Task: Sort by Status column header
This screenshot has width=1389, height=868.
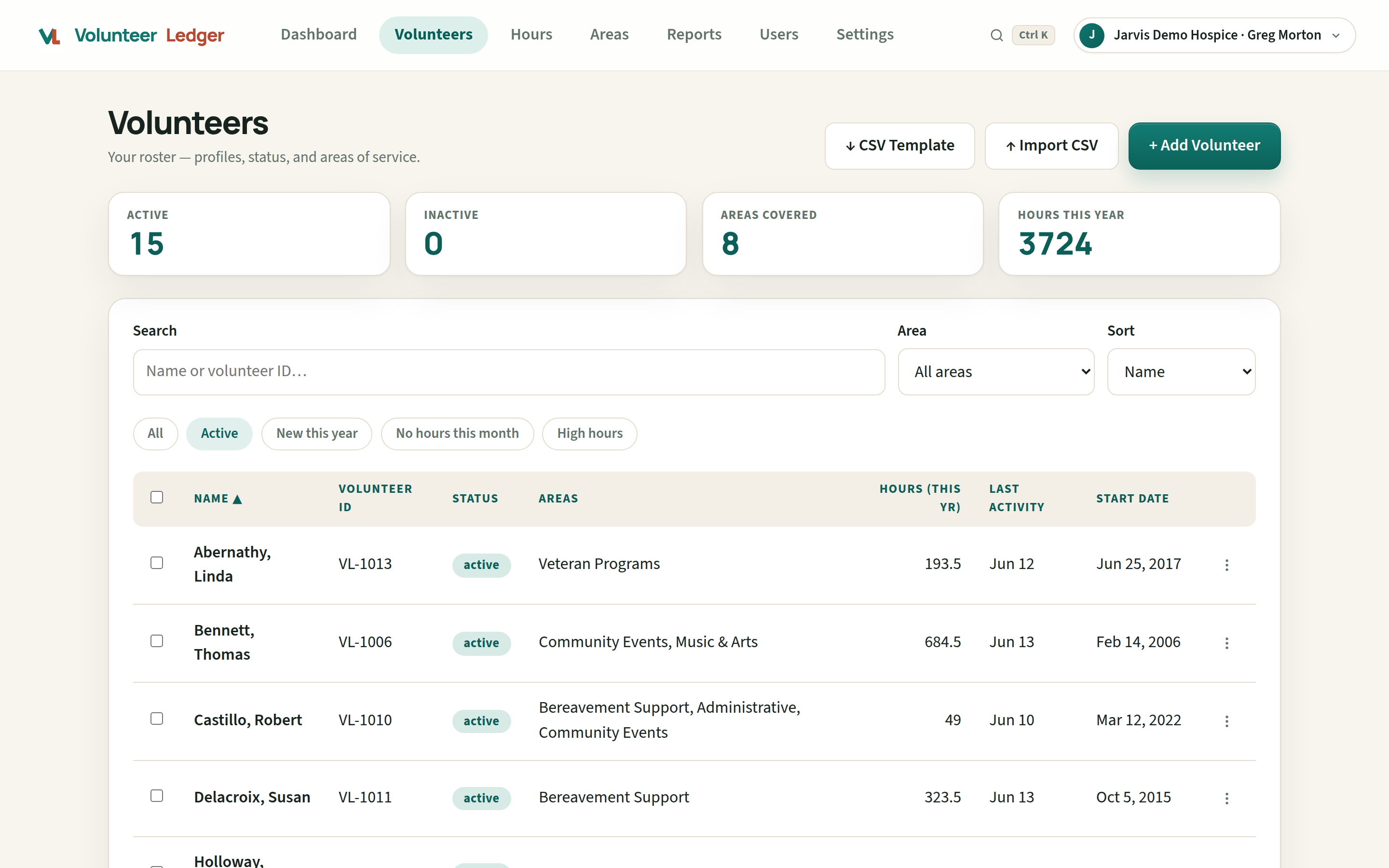Action: coord(475,498)
